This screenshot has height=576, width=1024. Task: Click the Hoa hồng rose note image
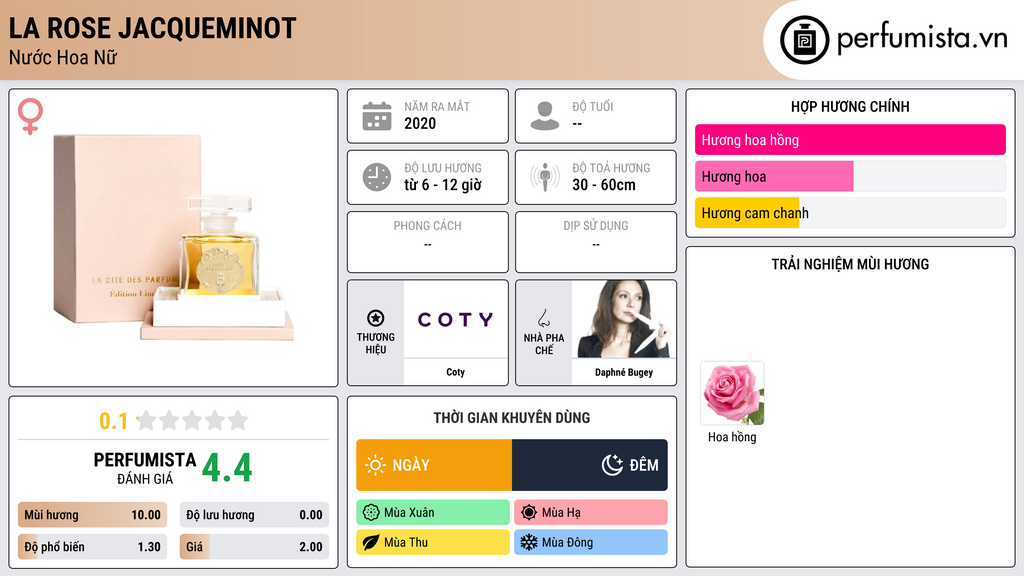pyautogui.click(x=732, y=393)
